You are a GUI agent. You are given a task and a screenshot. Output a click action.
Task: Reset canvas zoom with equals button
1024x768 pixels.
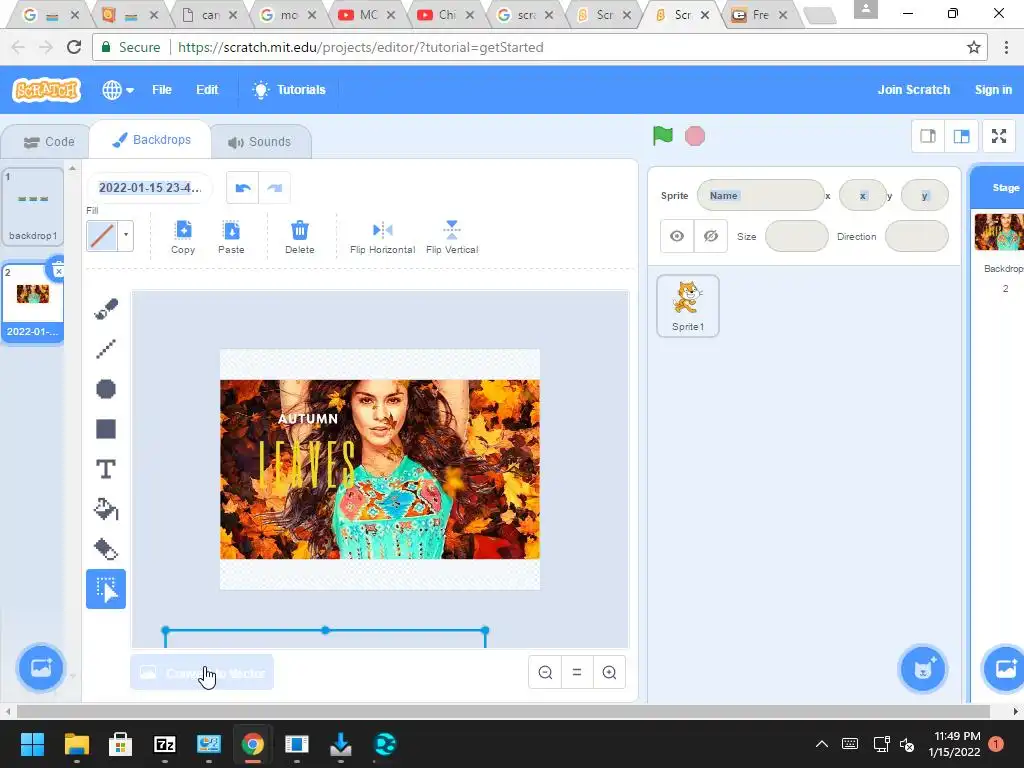coord(577,672)
